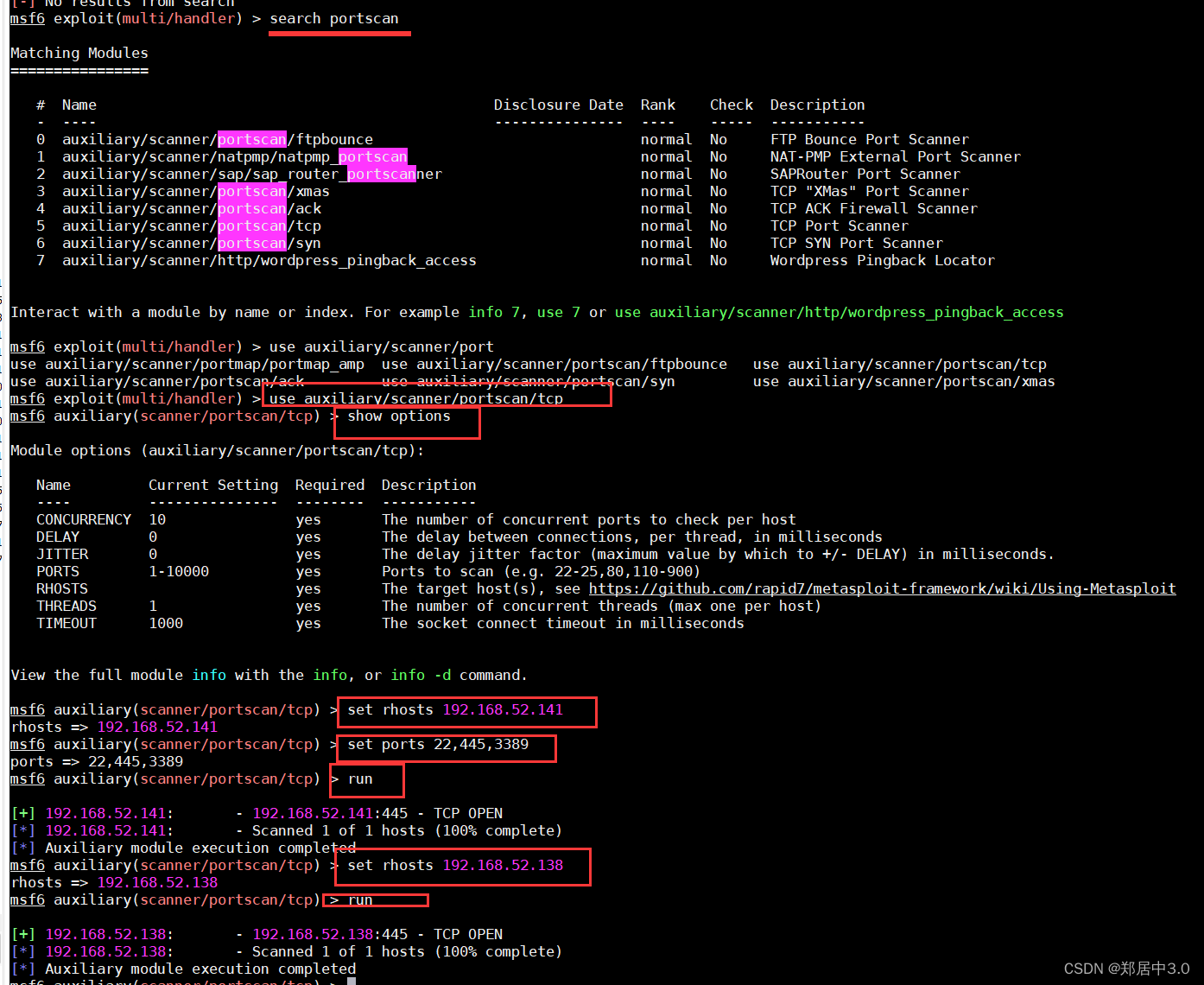This screenshot has width=1204, height=985.
Task: Click the 'ports => 22,445,3389' output
Action: tap(97, 761)
